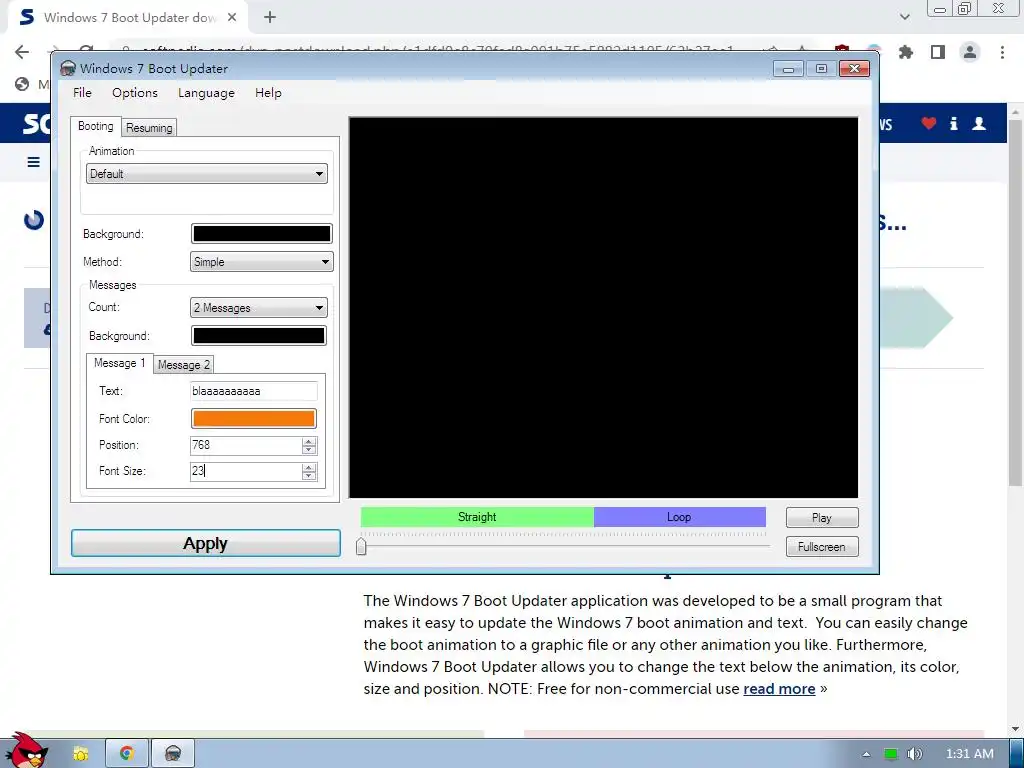The width and height of the screenshot is (1024, 768).
Task: Click the volume speaker tray icon
Action: tap(915, 754)
